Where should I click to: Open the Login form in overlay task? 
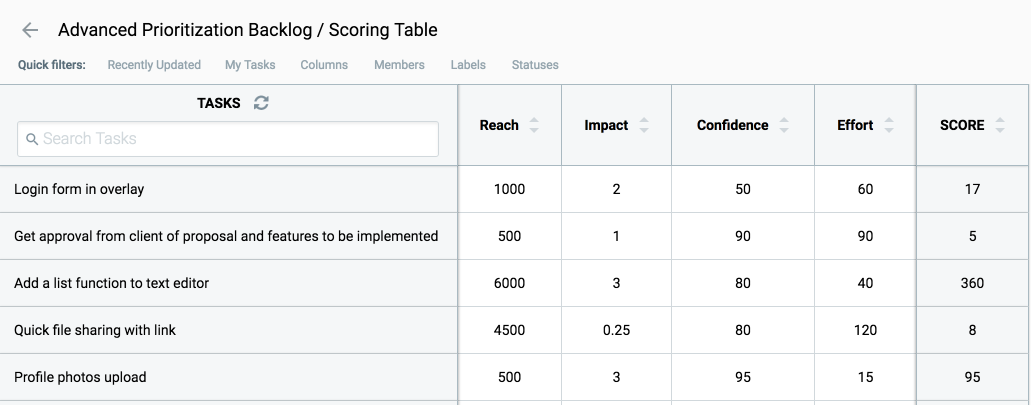(80, 189)
